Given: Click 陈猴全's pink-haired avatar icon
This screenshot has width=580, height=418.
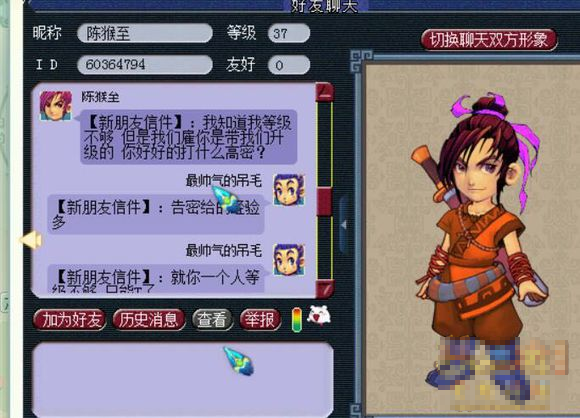Looking at the screenshot, I should 55,106.
